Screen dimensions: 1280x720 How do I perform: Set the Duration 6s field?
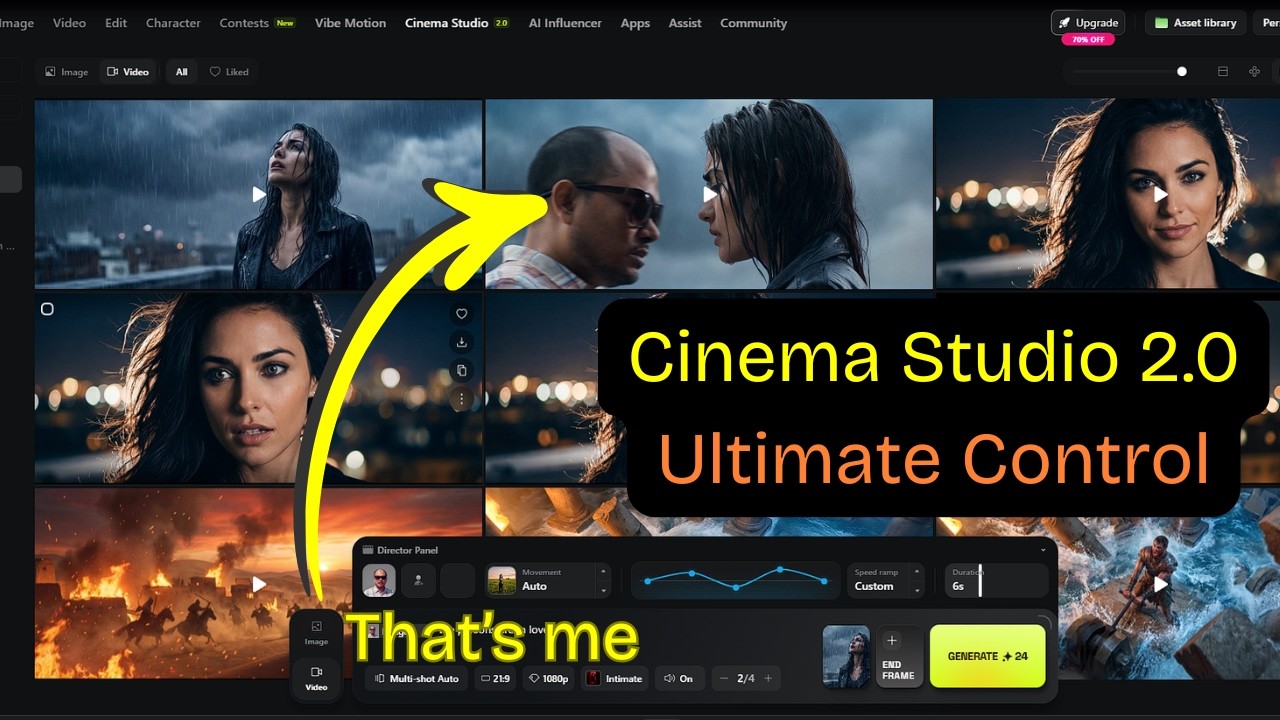pyautogui.click(x=996, y=581)
